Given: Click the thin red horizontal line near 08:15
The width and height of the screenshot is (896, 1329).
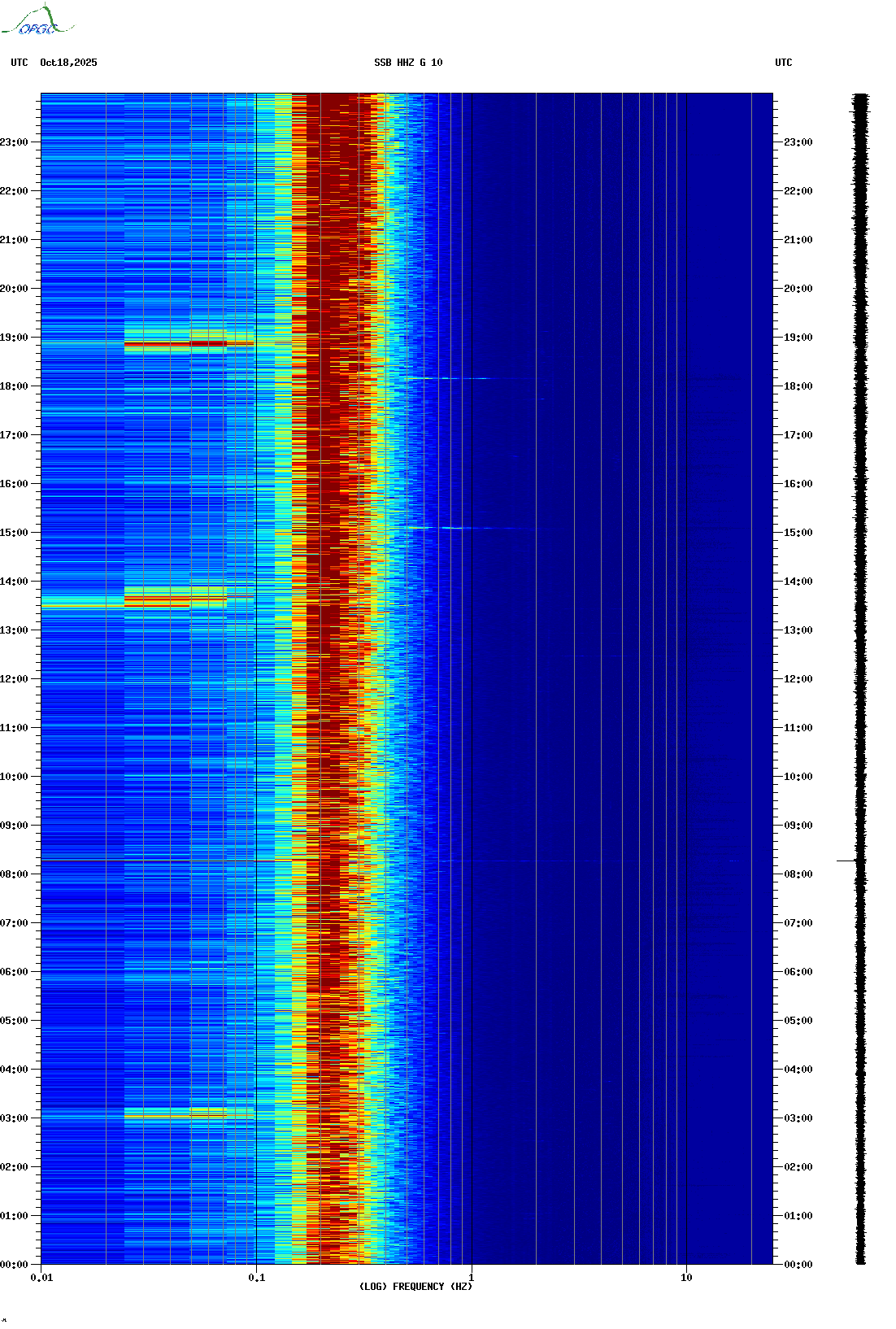Looking at the screenshot, I should (x=163, y=861).
